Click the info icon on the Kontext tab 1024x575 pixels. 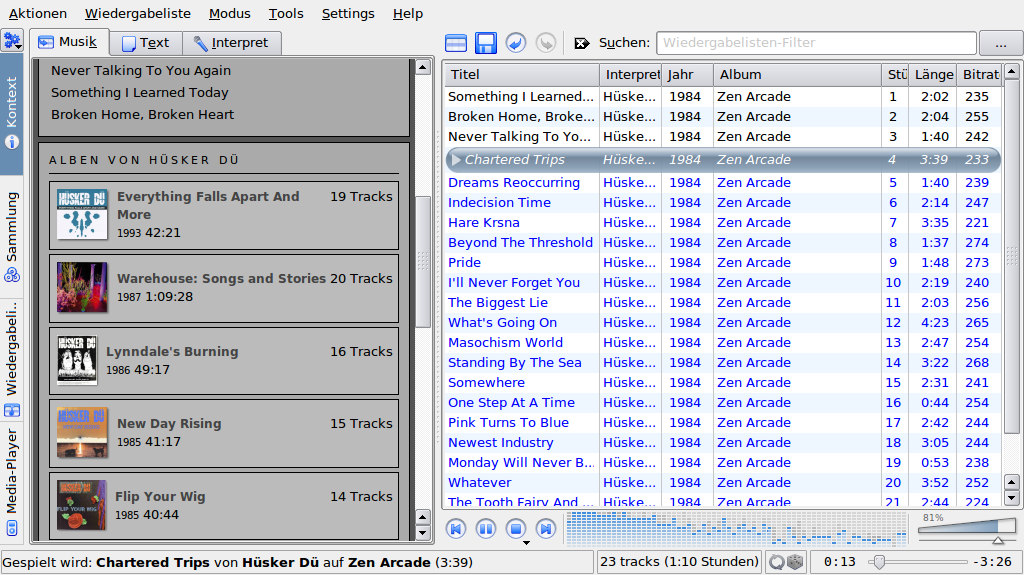coord(12,142)
